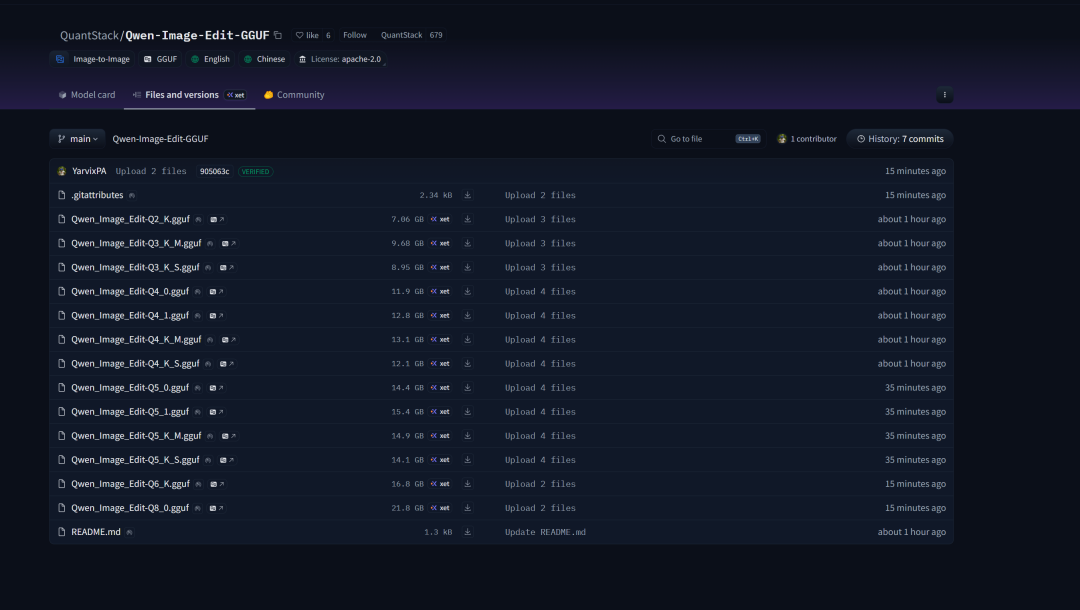Open GGUF viewer icon for Qwen_Image_Edit-Q2_K.gguf
Screen dimensions: 1080x610
217,220
